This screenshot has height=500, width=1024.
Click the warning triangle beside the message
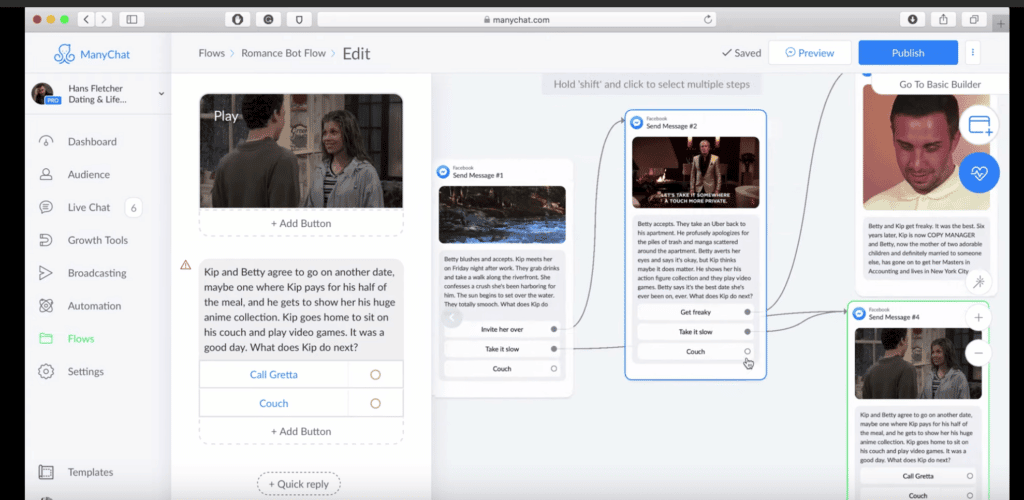tap(185, 265)
